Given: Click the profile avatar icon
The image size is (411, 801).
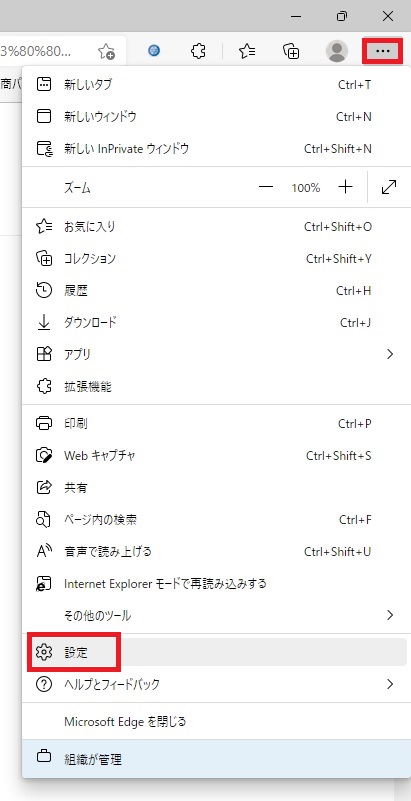Looking at the screenshot, I should click(x=336, y=51).
